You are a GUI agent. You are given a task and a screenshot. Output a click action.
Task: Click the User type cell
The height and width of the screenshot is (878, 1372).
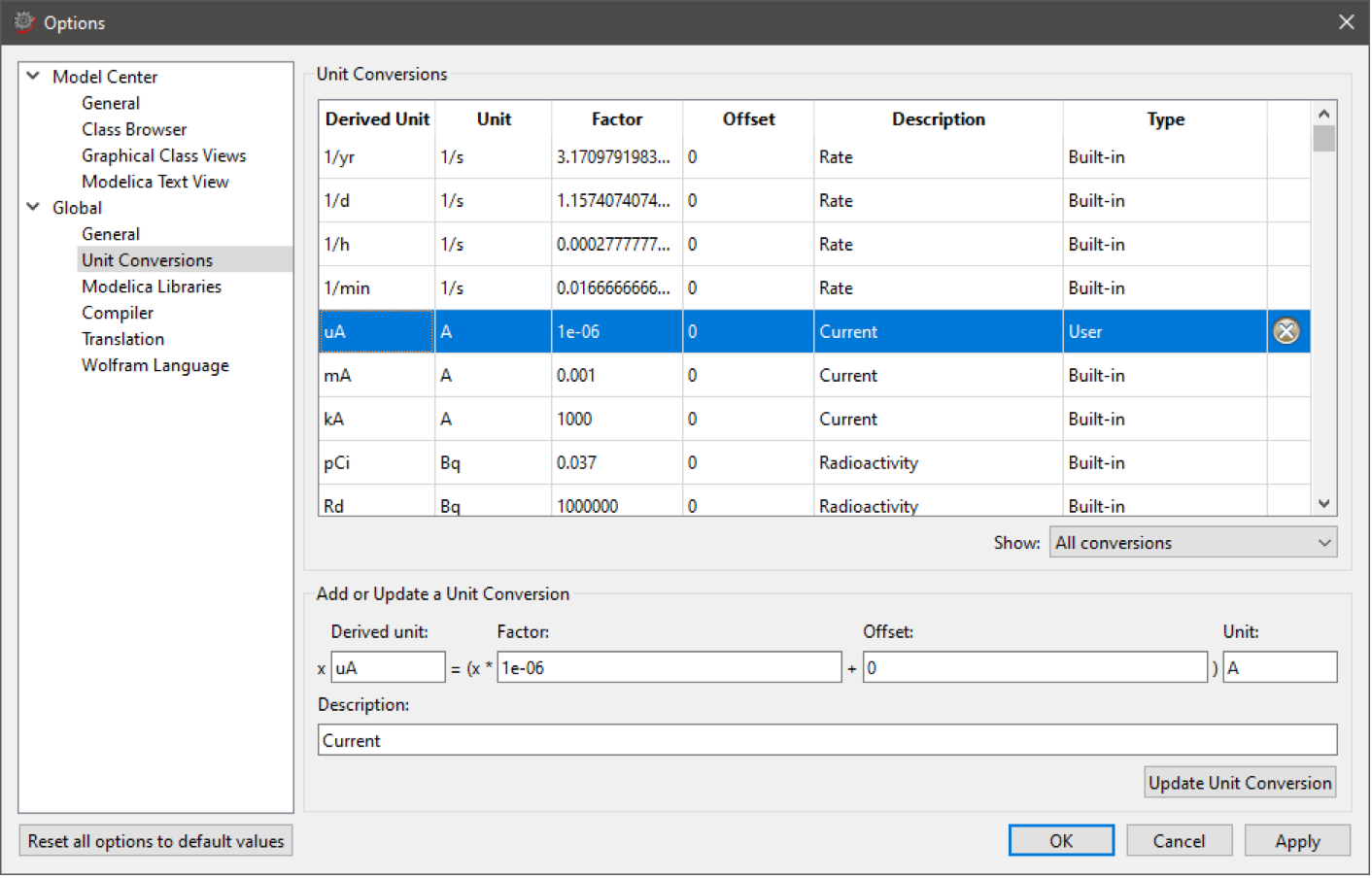(1166, 332)
